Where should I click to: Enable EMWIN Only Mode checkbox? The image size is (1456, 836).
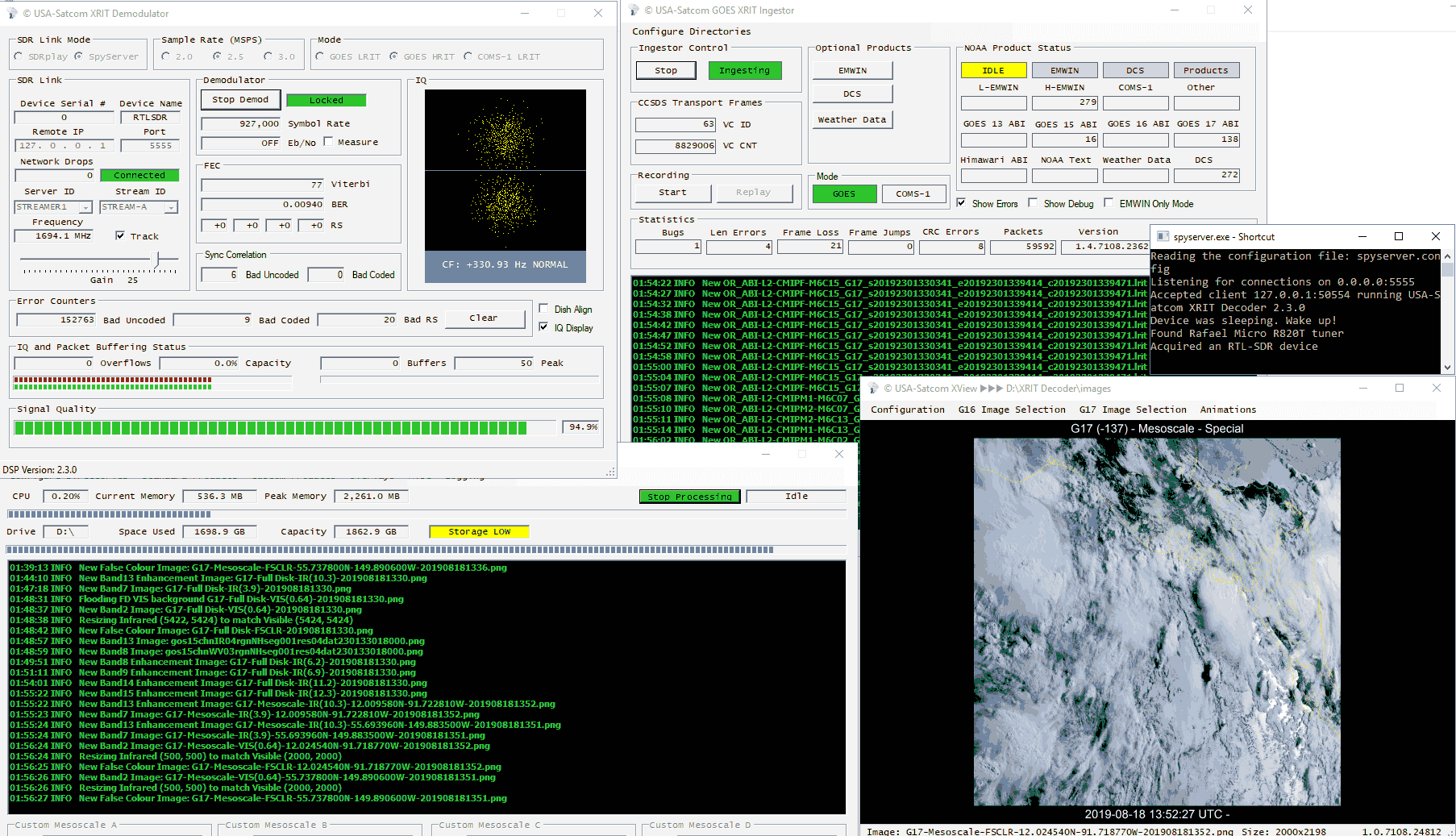1109,202
